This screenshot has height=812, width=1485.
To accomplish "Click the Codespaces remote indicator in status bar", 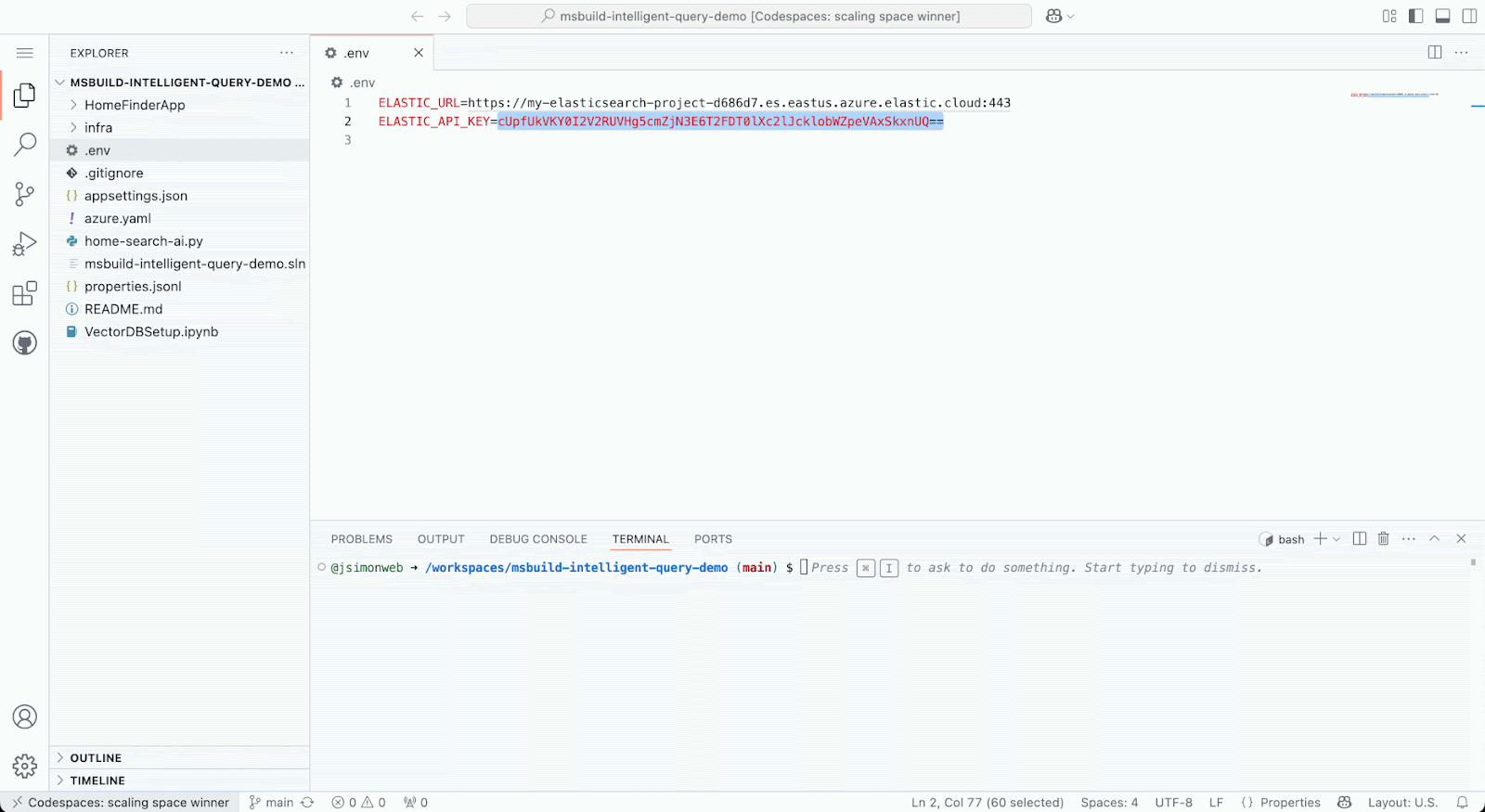I will 121,803.
